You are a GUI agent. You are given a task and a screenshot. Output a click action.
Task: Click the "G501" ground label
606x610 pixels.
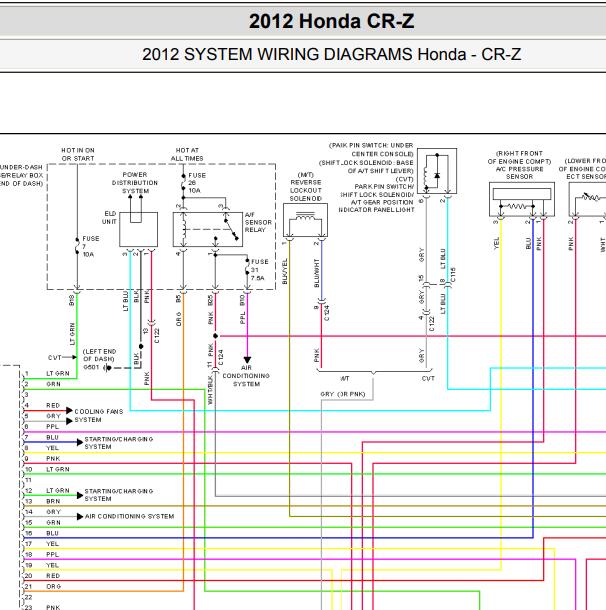point(91,367)
